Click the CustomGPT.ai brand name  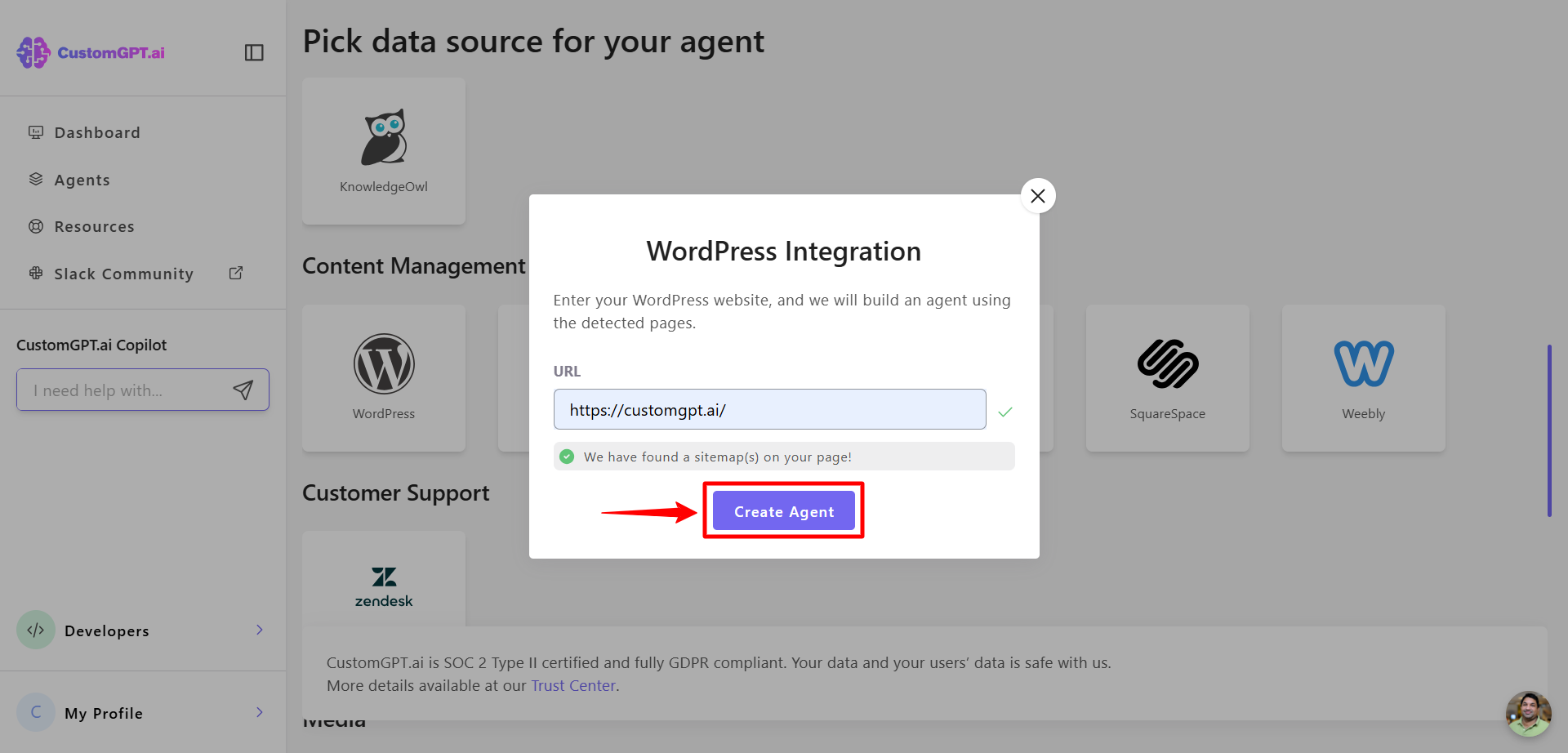(x=111, y=52)
